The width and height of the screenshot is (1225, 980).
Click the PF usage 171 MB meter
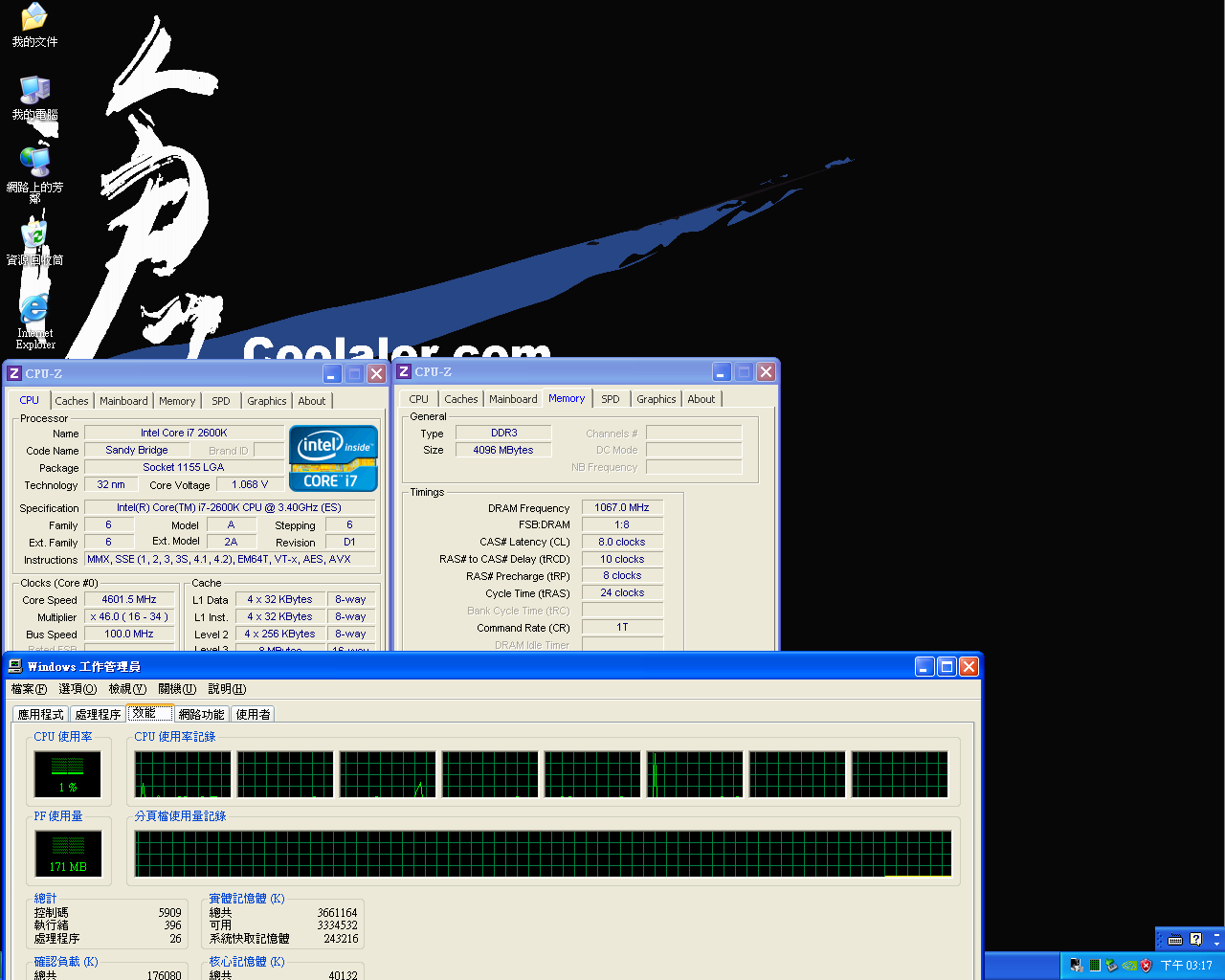coord(68,854)
